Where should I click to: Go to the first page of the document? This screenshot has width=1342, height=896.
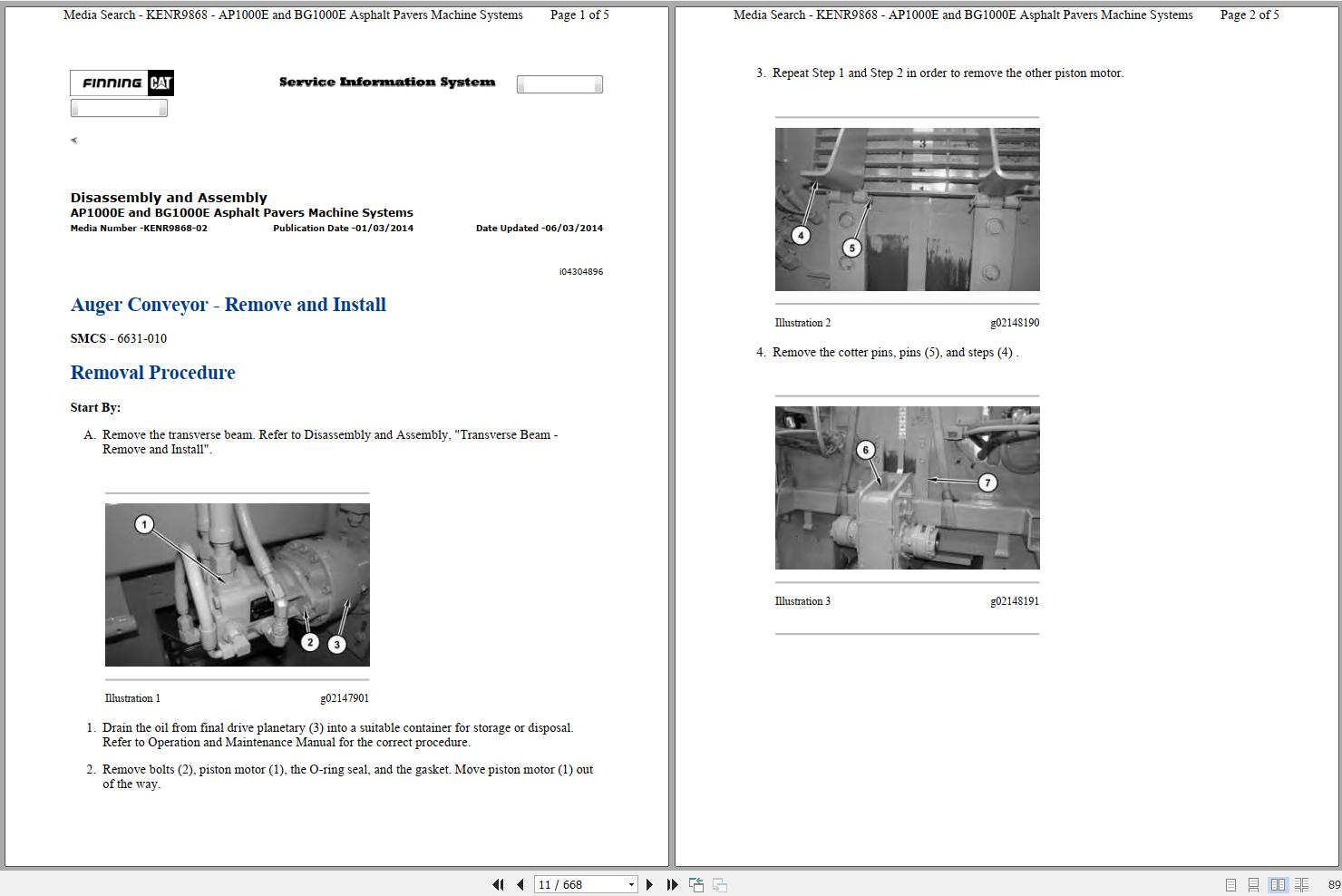(x=498, y=884)
